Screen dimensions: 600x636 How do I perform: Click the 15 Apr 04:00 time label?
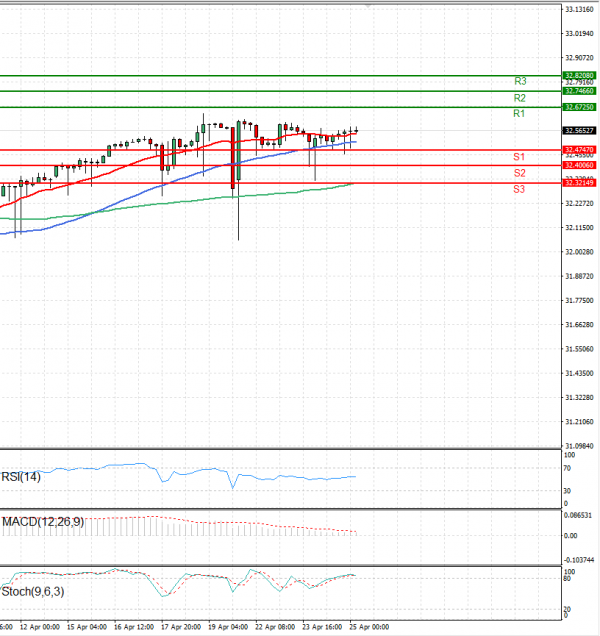point(87,627)
